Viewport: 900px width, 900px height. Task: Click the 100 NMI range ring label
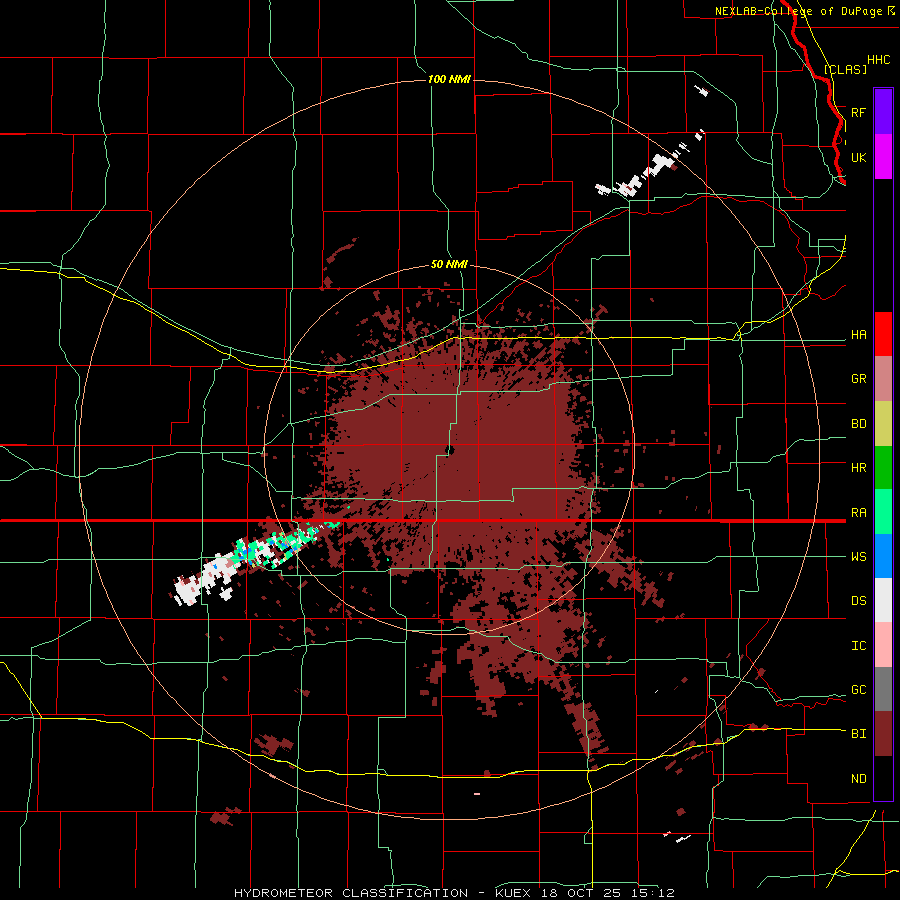click(449, 79)
